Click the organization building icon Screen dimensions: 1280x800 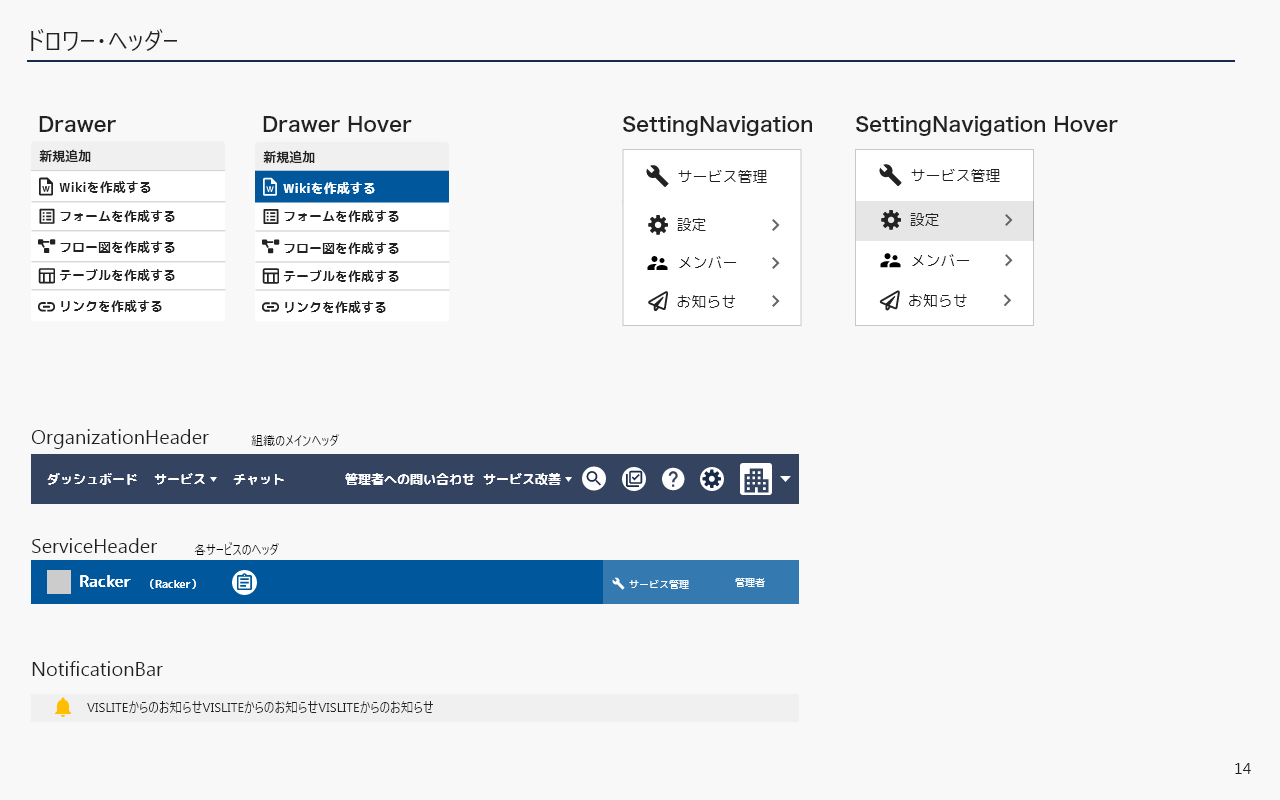tap(756, 479)
